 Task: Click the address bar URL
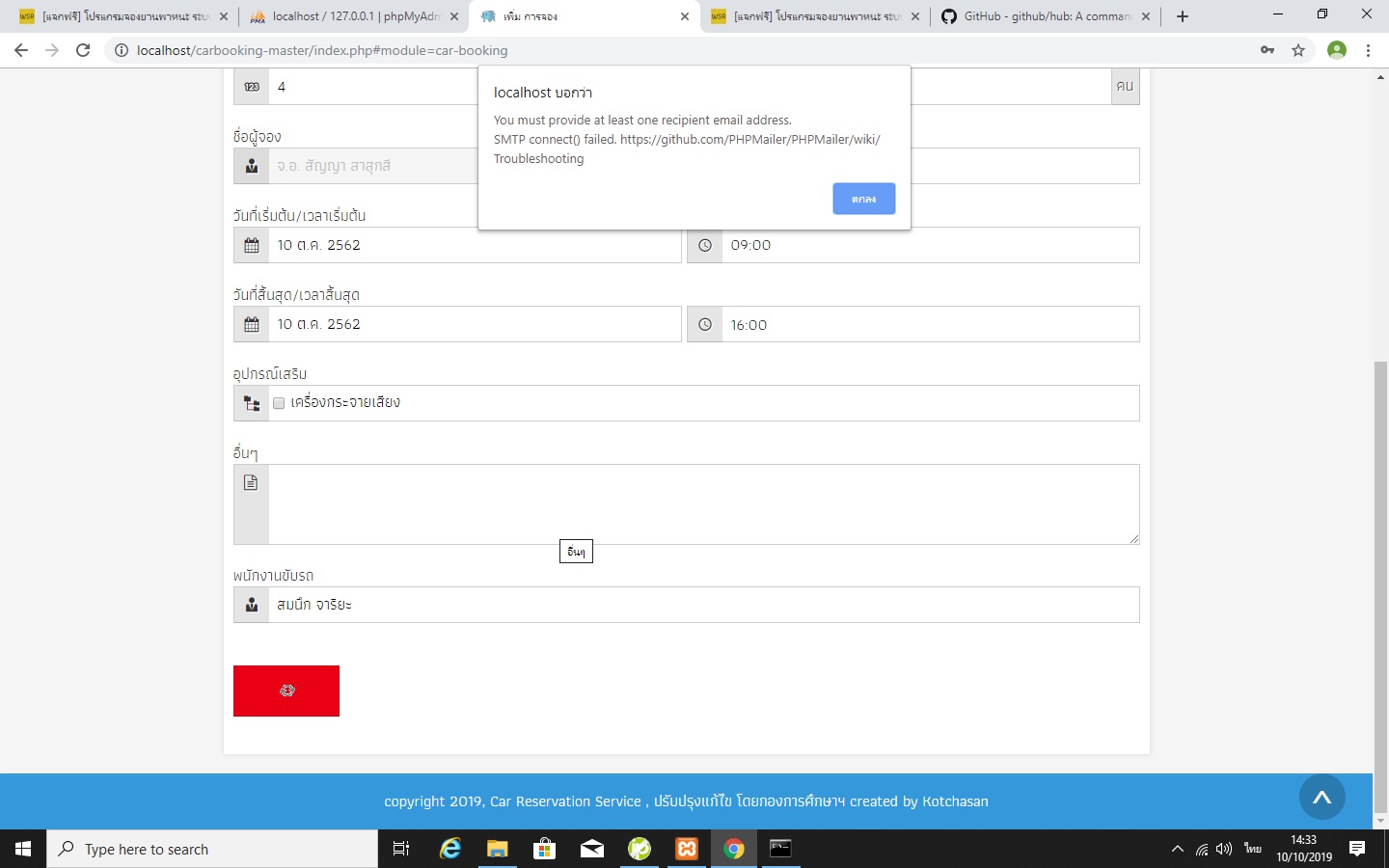(322, 50)
